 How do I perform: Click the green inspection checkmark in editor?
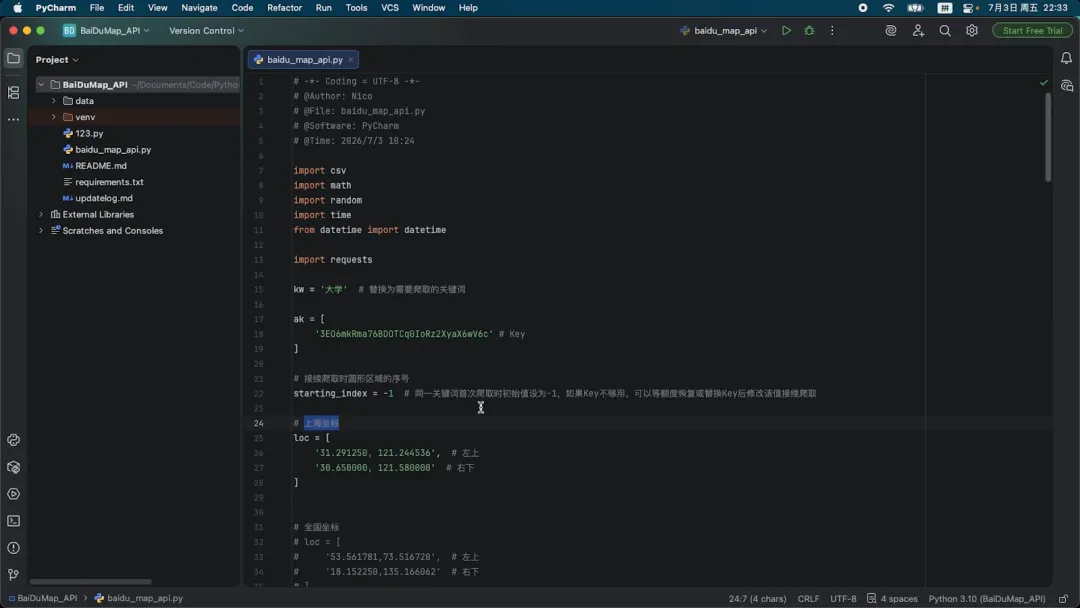(x=1043, y=83)
